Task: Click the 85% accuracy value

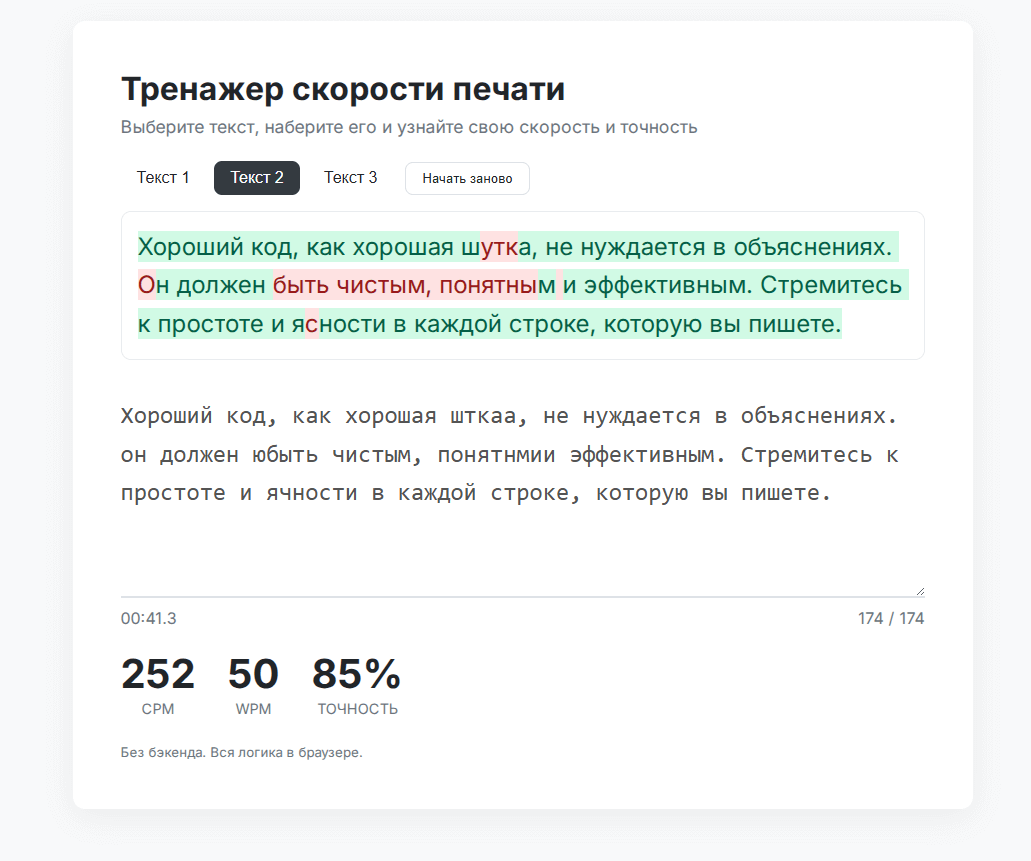Action: tap(356, 675)
